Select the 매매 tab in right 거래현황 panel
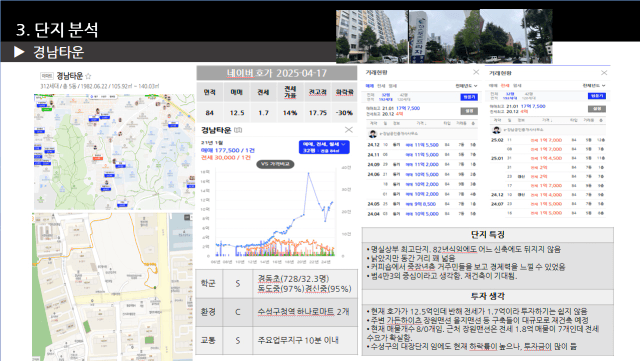The width and height of the screenshot is (640, 361). pyautogui.click(x=493, y=86)
